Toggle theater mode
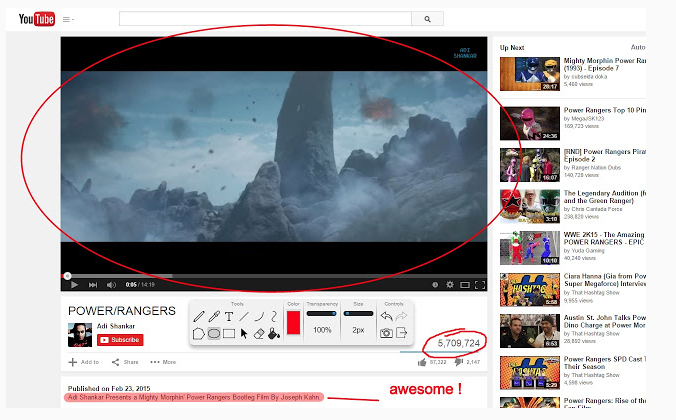This screenshot has width=676, height=420. coord(465,285)
